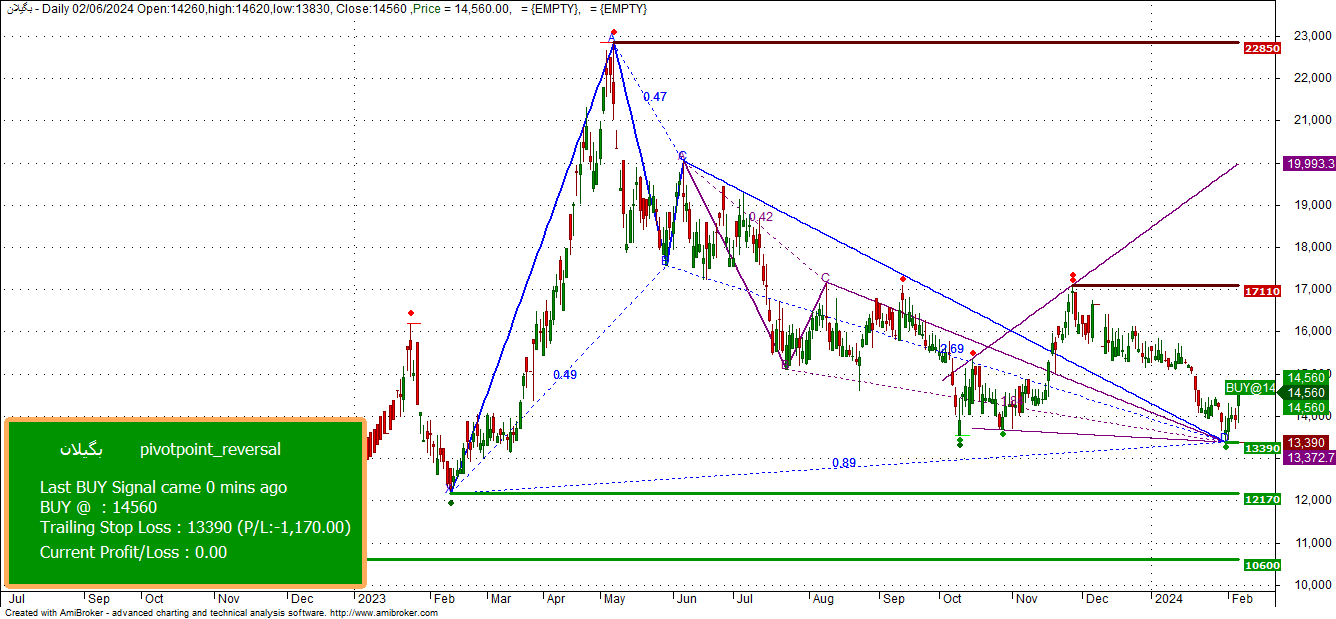Click the Trailing Stop Loss 13390 line
The width and height of the screenshot is (1336, 619).
point(195,527)
